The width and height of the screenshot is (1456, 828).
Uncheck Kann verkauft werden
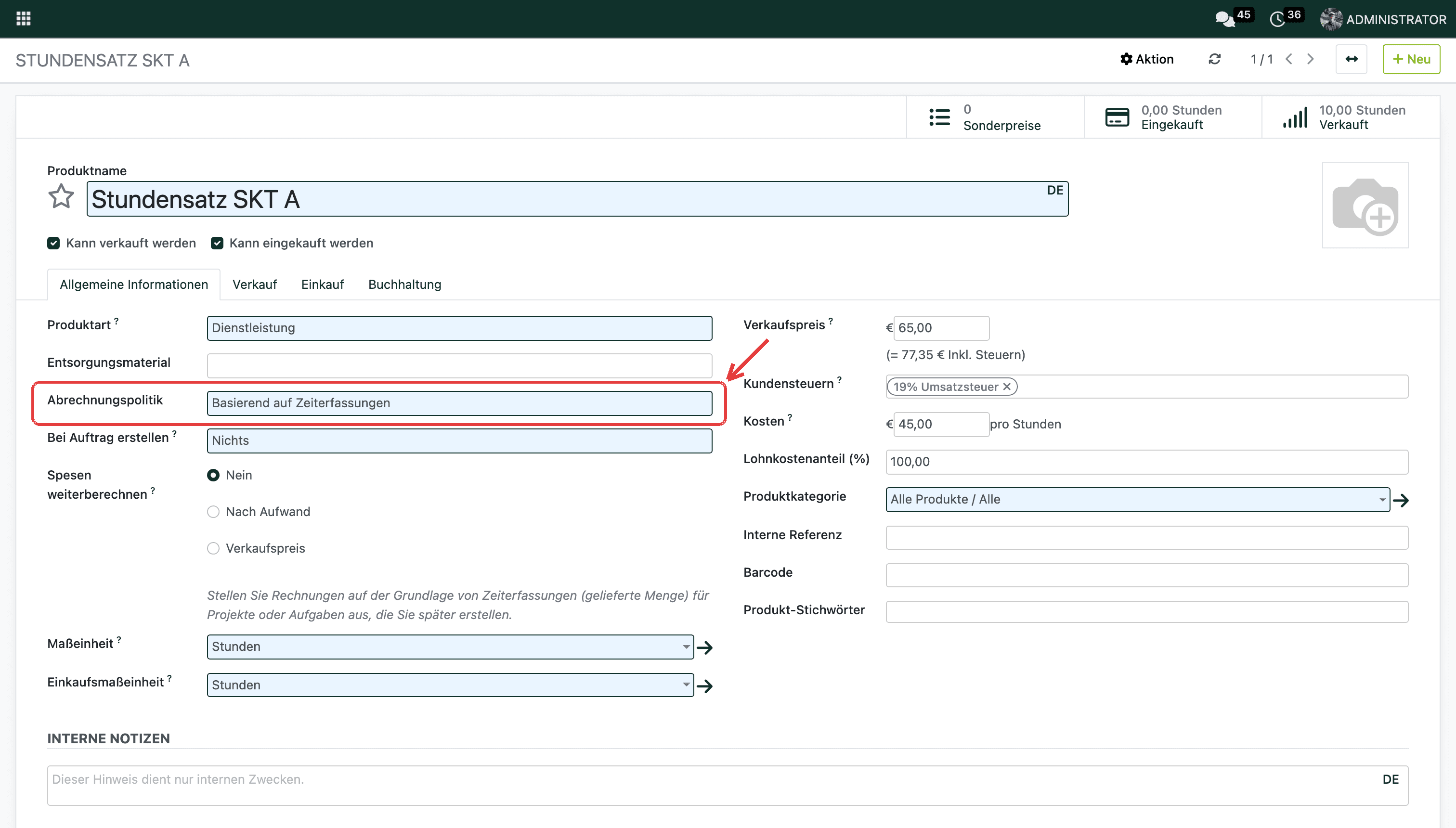(x=53, y=244)
